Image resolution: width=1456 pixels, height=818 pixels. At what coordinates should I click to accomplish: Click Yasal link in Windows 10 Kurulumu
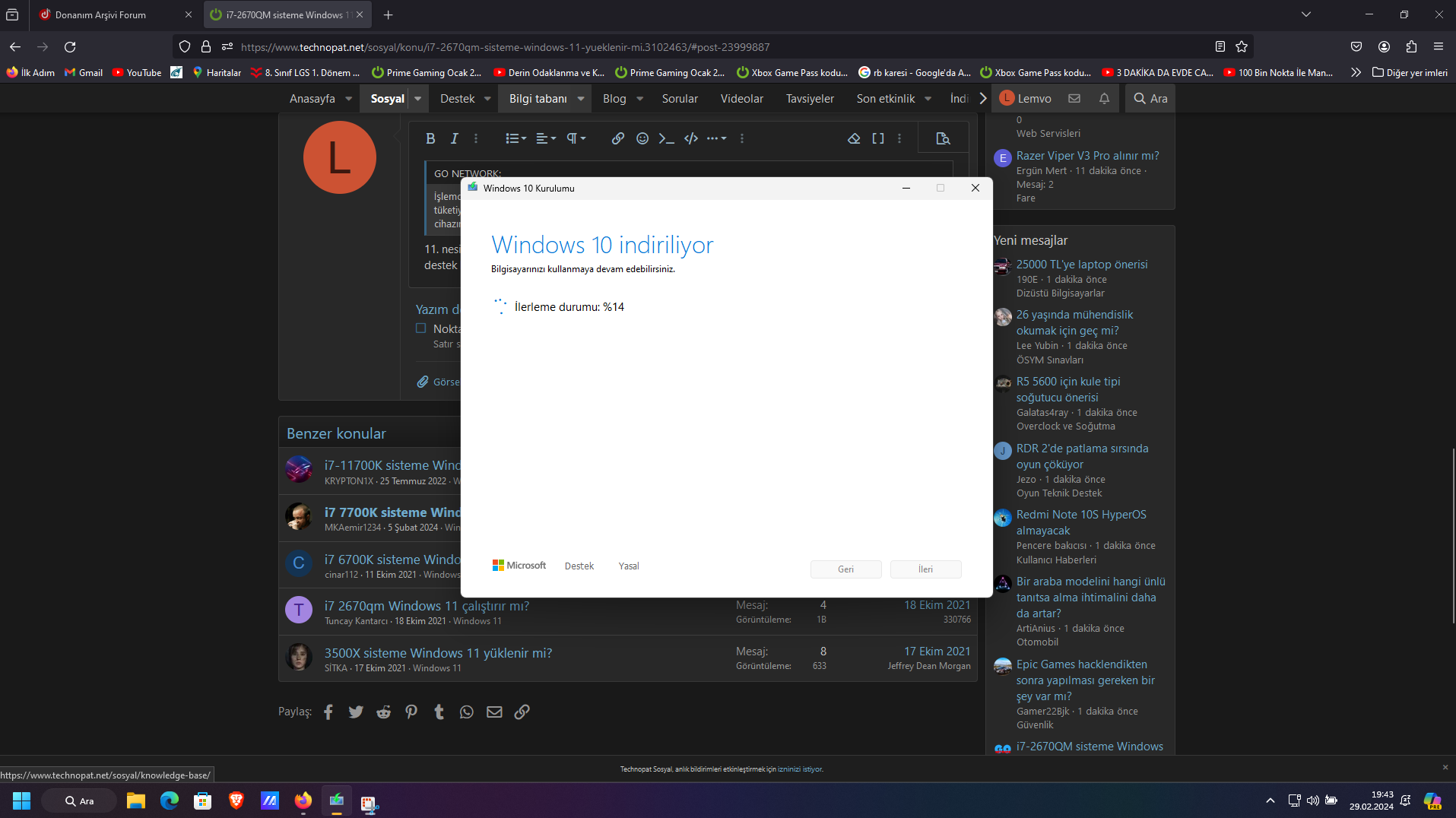629,566
